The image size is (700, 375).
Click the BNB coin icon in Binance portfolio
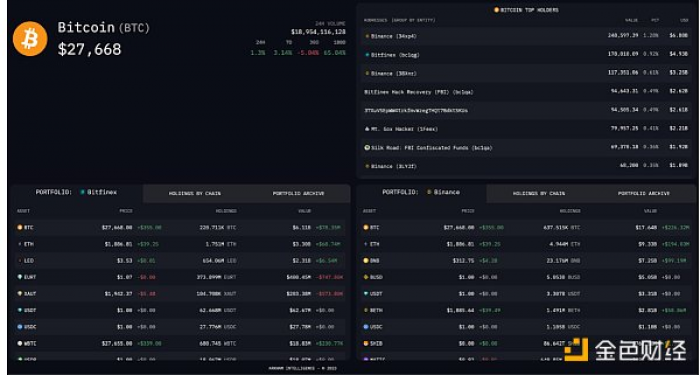366,260
